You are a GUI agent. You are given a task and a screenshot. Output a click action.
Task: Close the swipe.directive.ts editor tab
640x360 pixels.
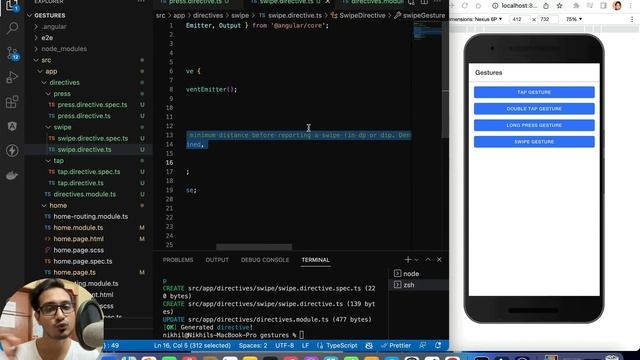point(327,2)
